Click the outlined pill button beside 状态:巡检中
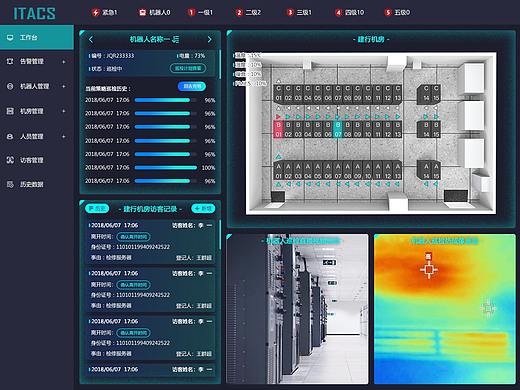520x390 pixels. point(188,68)
